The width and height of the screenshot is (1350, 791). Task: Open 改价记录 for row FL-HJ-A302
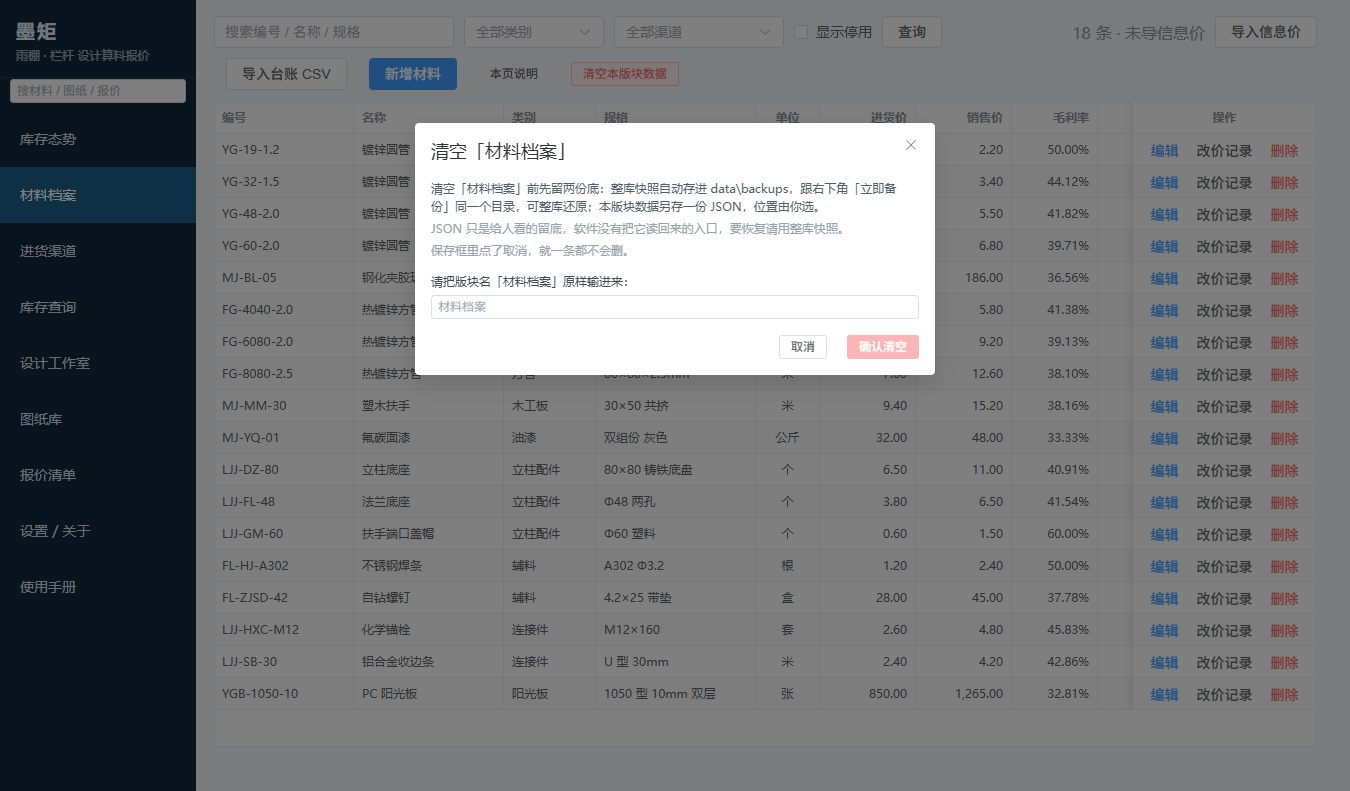(1224, 567)
